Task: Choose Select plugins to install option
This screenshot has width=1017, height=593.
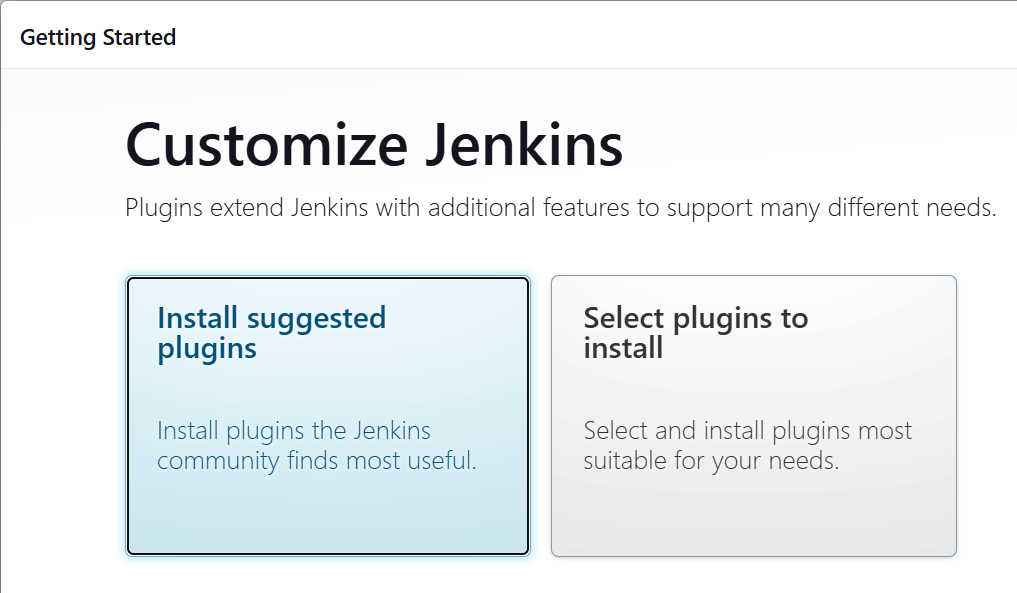Action: coord(754,416)
